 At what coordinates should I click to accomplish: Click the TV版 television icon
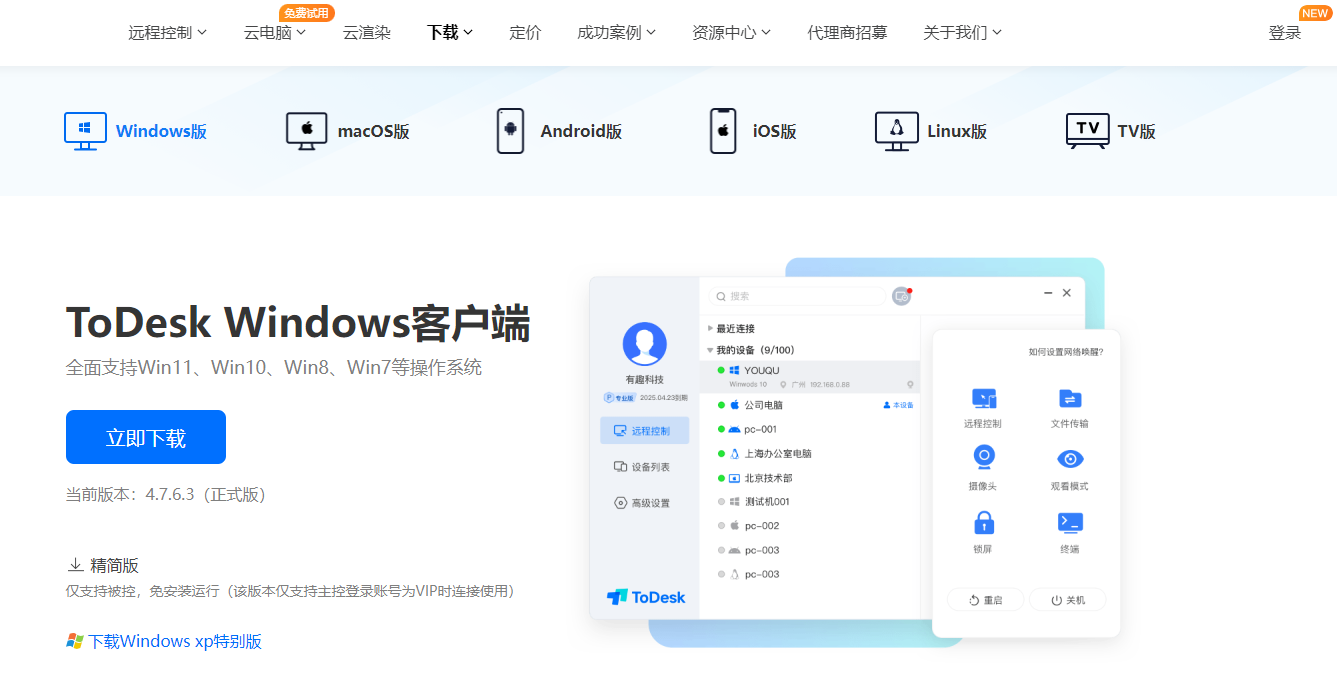point(1087,131)
